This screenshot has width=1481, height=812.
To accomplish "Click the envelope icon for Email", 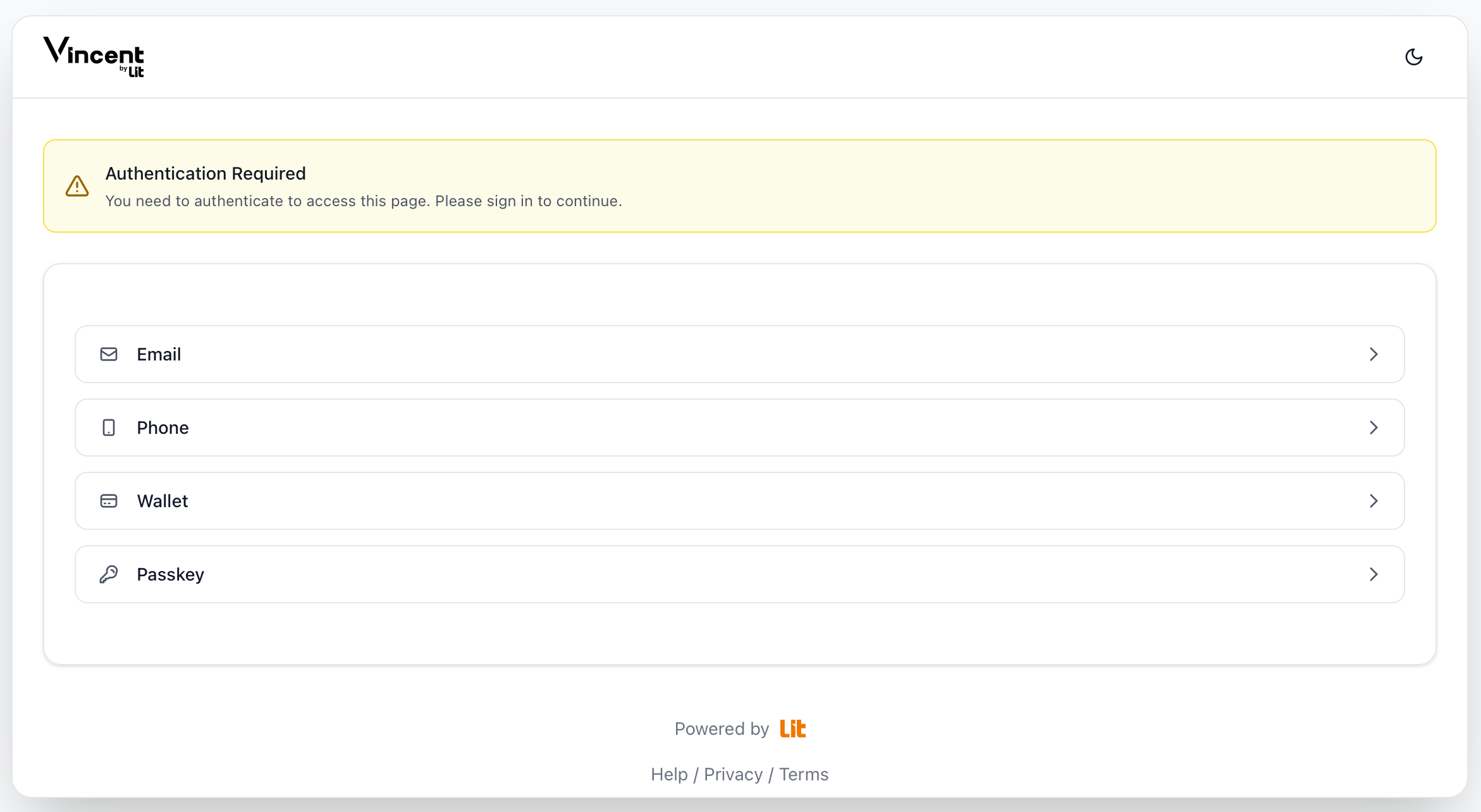I will click(109, 354).
